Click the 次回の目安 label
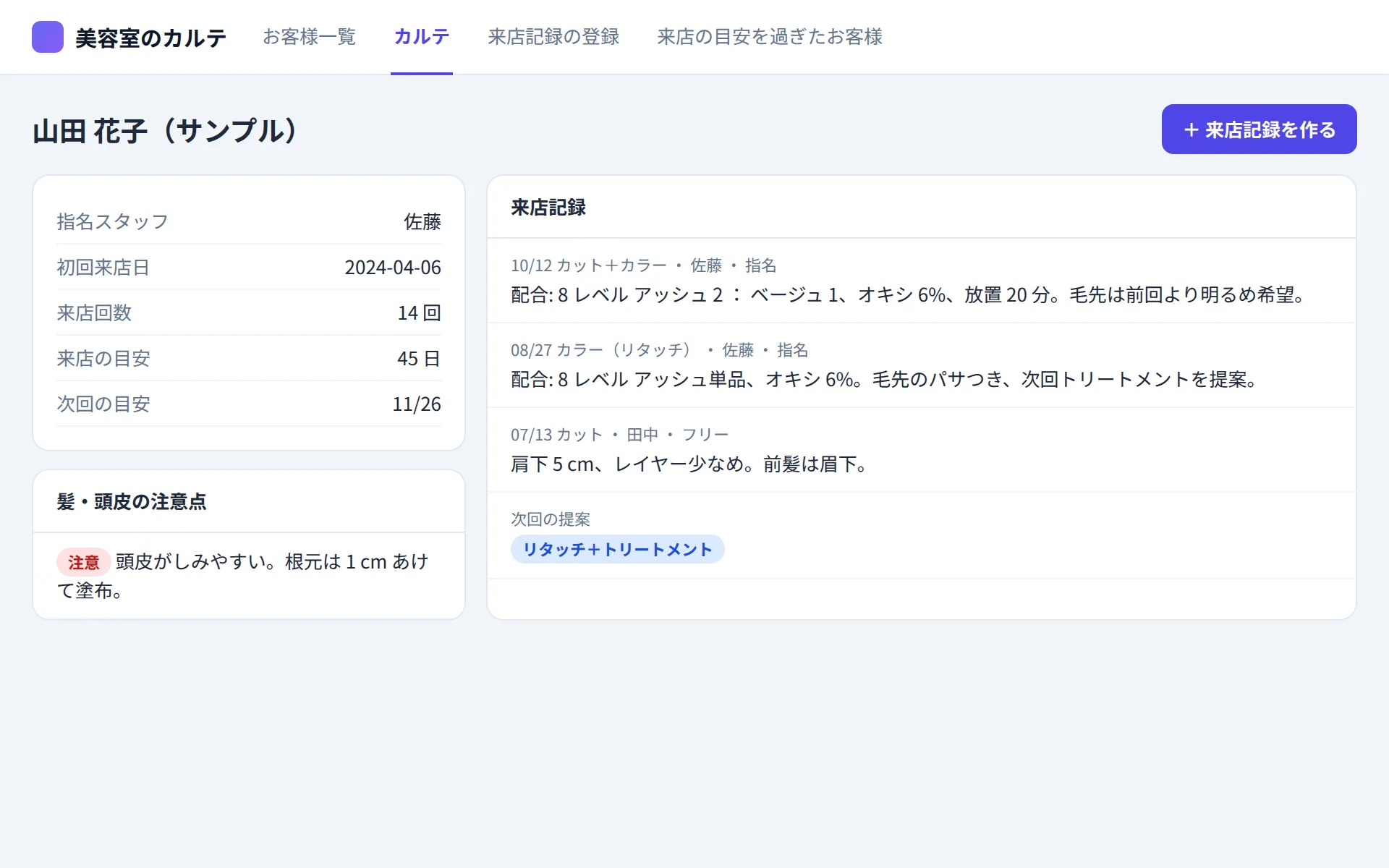The height and width of the screenshot is (868, 1389). tap(103, 404)
